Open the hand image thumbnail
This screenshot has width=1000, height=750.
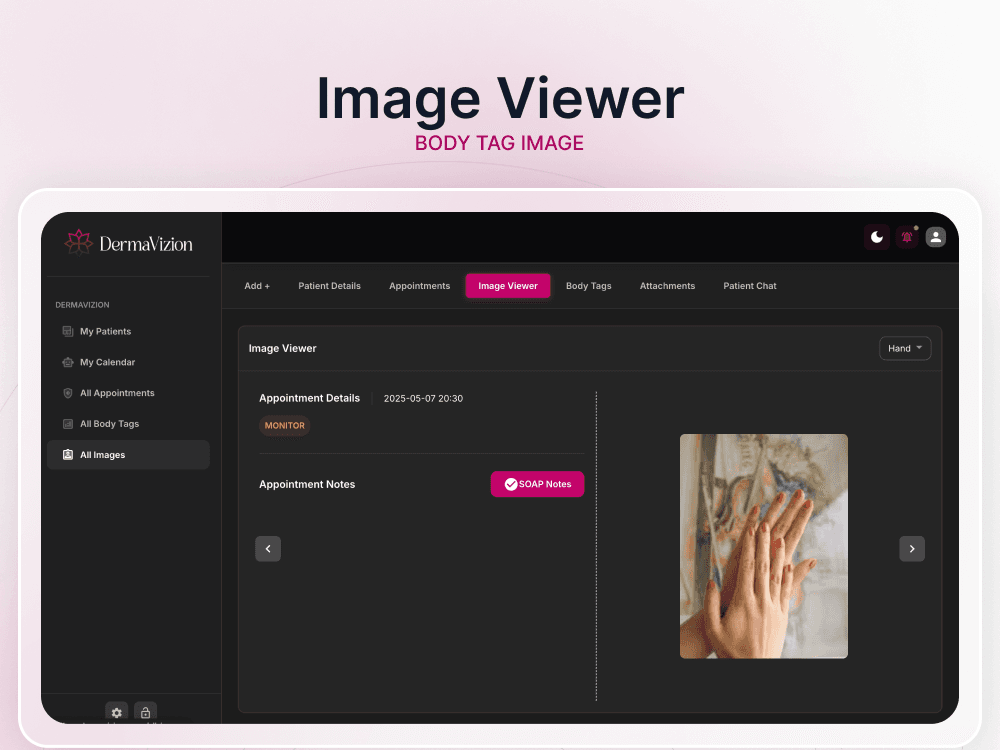(763, 546)
